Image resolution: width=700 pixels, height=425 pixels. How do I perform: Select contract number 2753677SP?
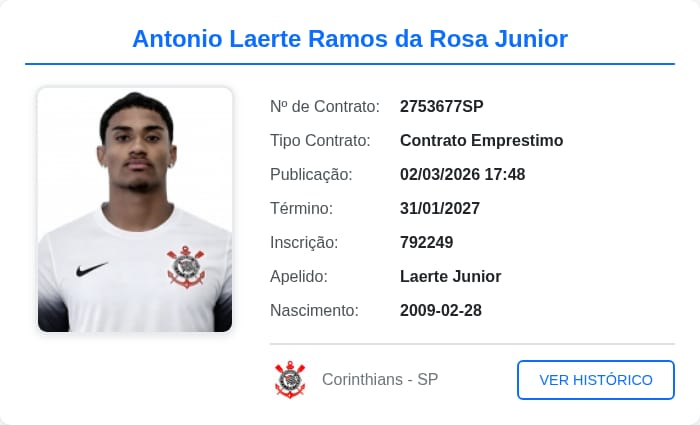[442, 106]
